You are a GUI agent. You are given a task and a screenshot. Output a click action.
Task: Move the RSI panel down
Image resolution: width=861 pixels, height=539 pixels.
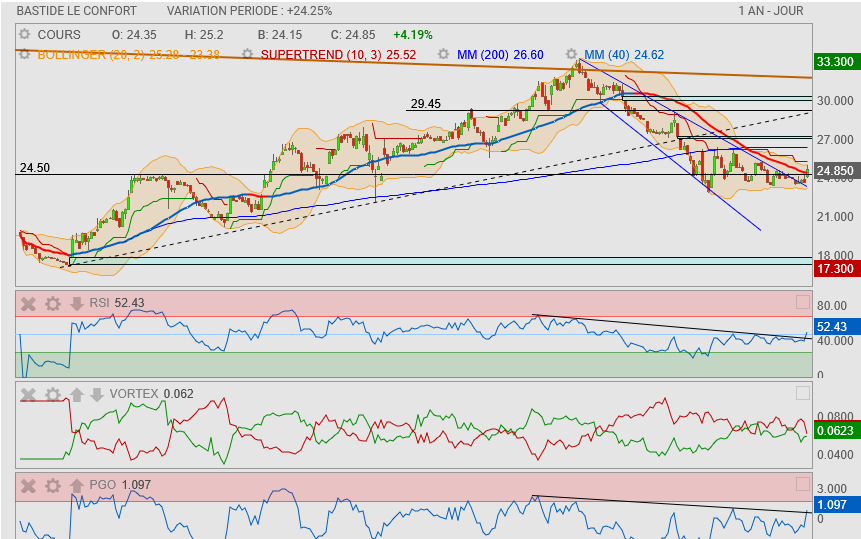(76, 303)
